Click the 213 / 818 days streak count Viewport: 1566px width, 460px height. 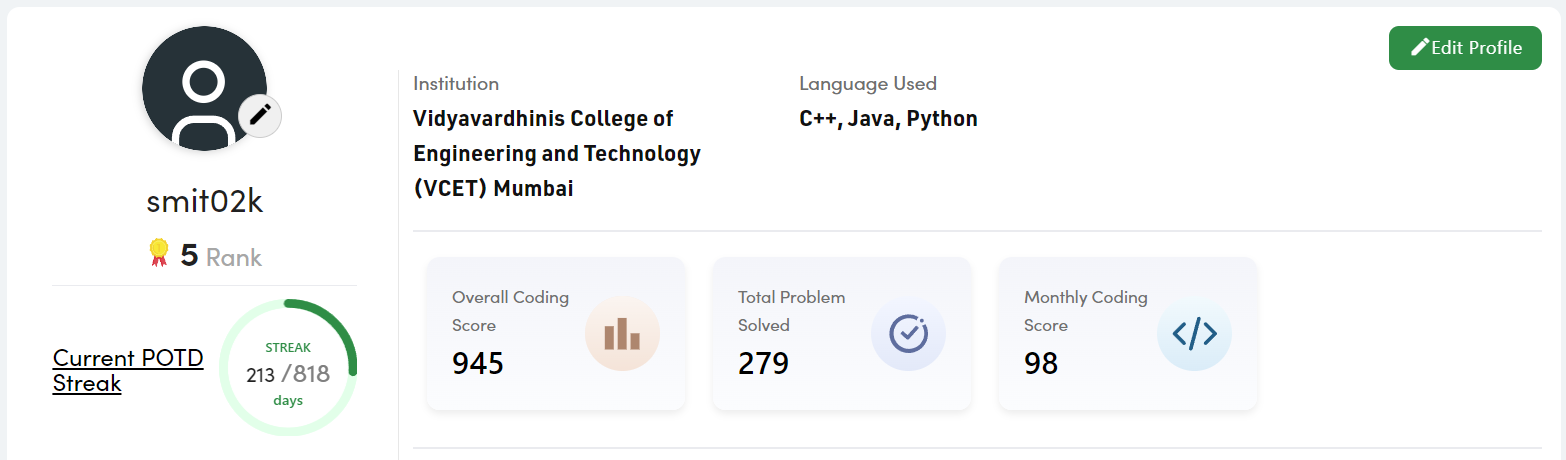pyautogui.click(x=288, y=375)
